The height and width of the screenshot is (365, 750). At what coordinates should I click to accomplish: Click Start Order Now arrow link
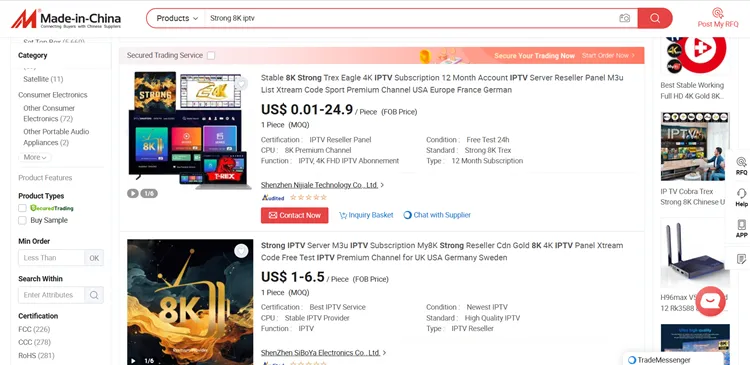point(608,55)
